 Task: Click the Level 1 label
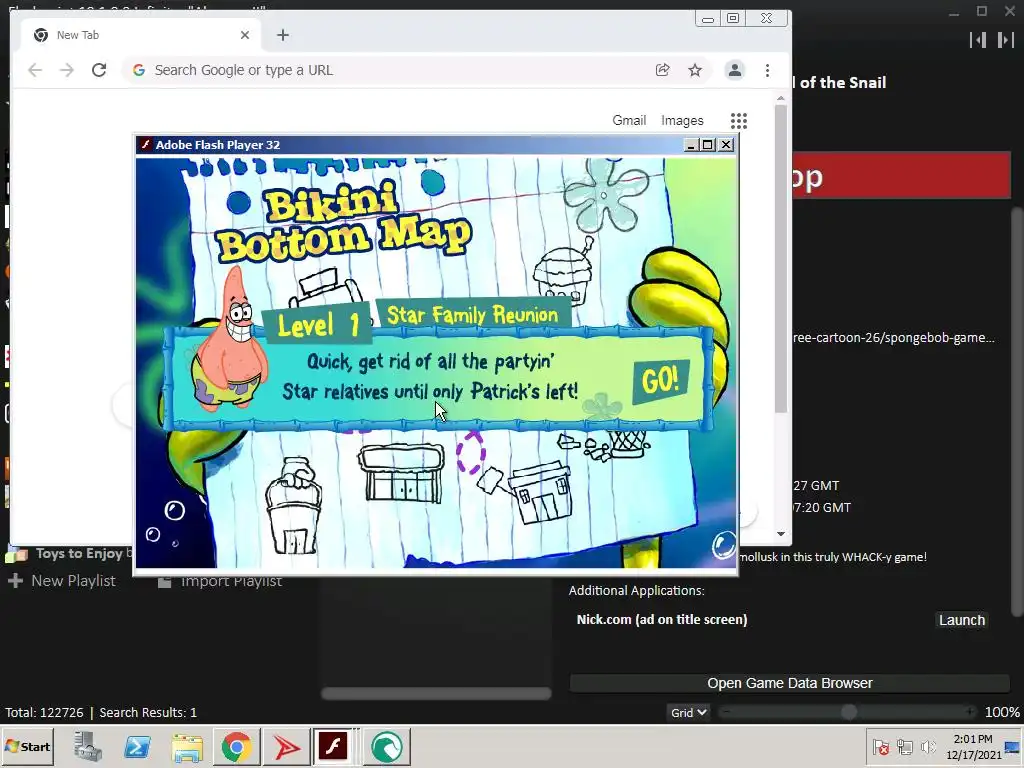tap(318, 324)
